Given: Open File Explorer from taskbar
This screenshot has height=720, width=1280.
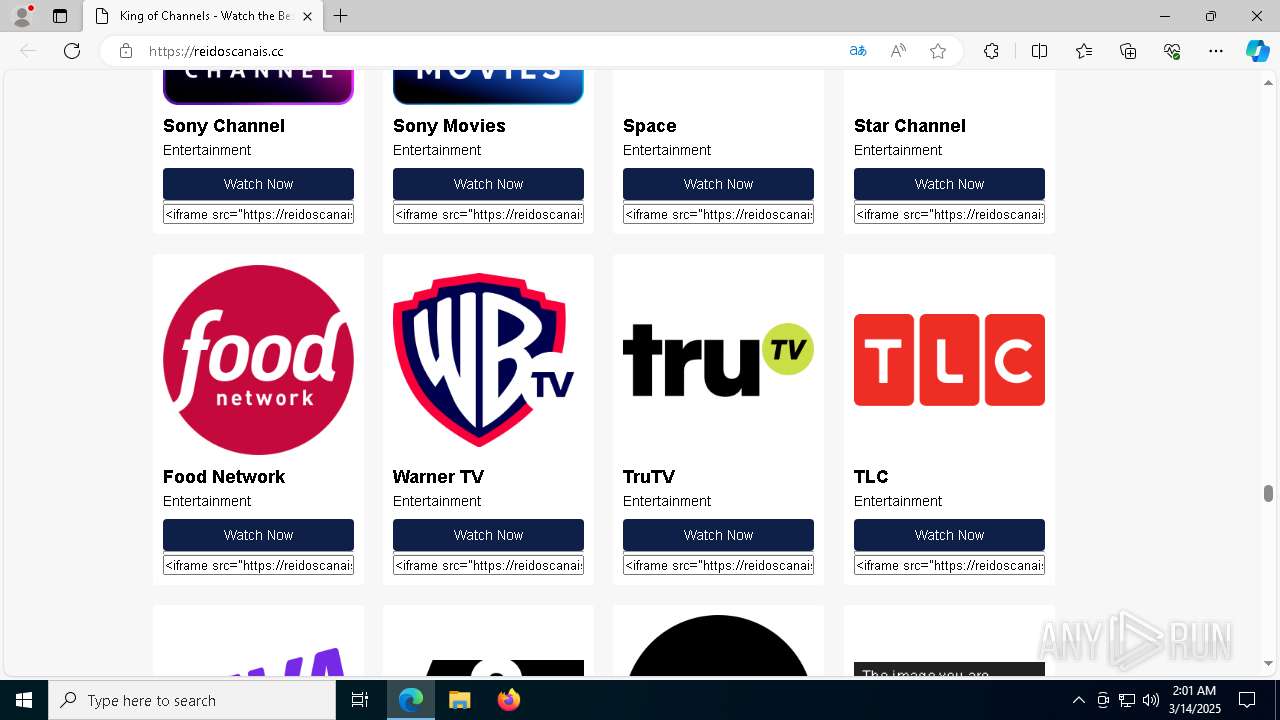Looking at the screenshot, I should [459, 700].
